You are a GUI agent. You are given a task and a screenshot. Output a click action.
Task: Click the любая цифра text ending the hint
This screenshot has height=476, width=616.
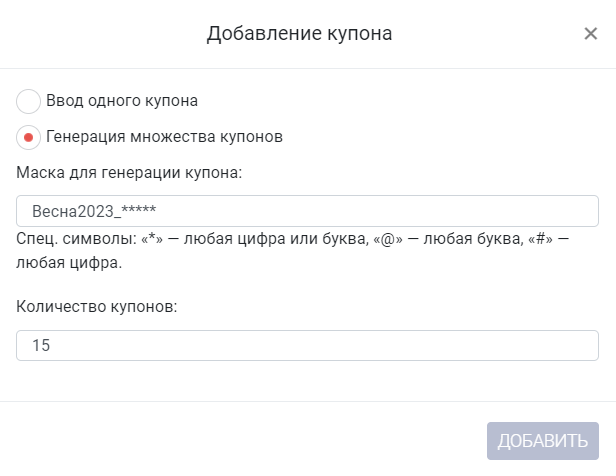click(x=69, y=263)
